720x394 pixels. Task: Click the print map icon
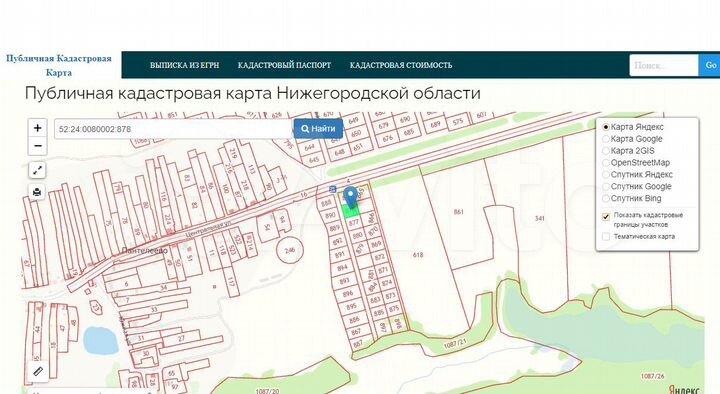pyautogui.click(x=37, y=191)
